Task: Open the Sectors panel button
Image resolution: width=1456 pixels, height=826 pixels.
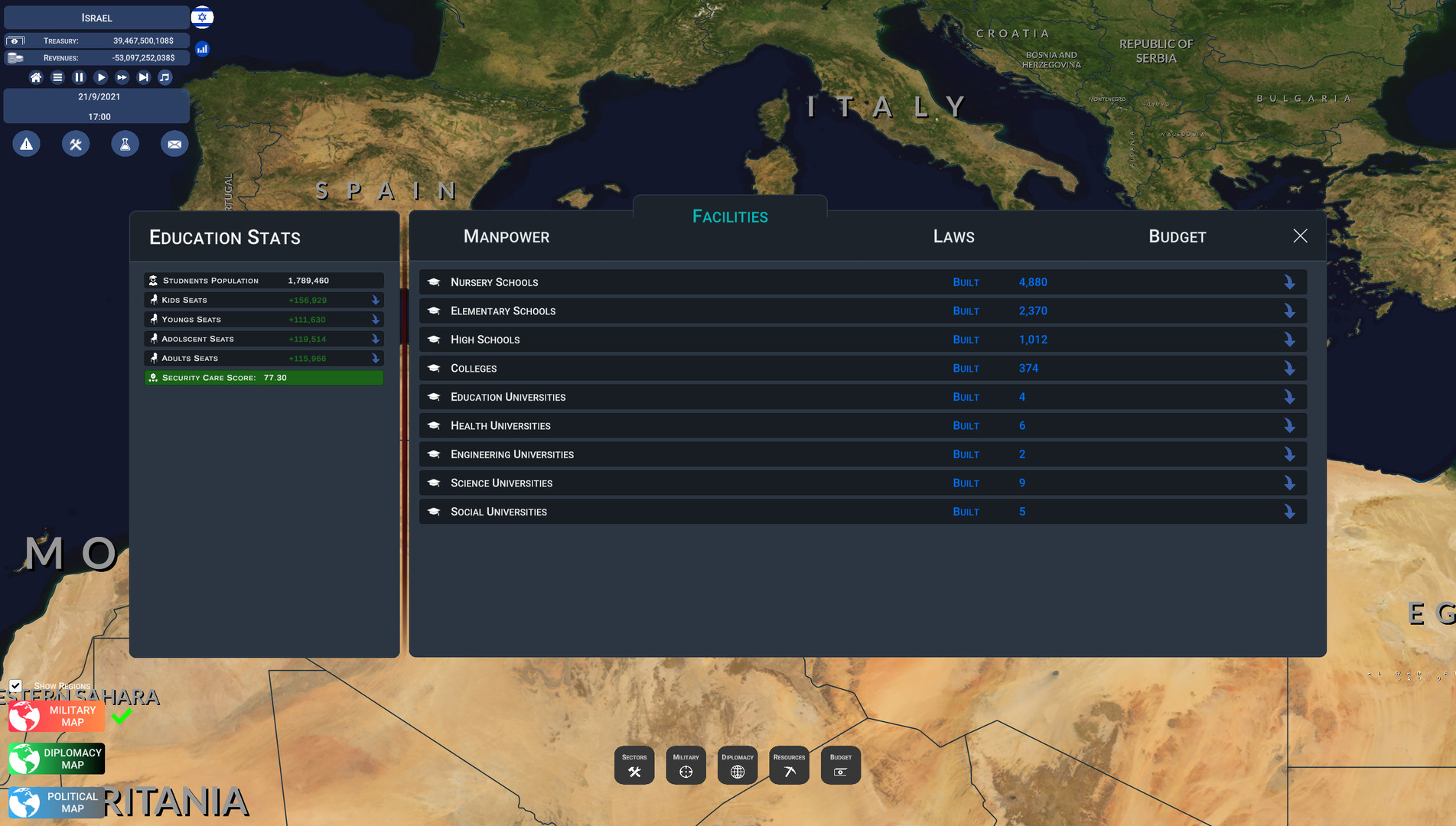Action: tap(634, 765)
